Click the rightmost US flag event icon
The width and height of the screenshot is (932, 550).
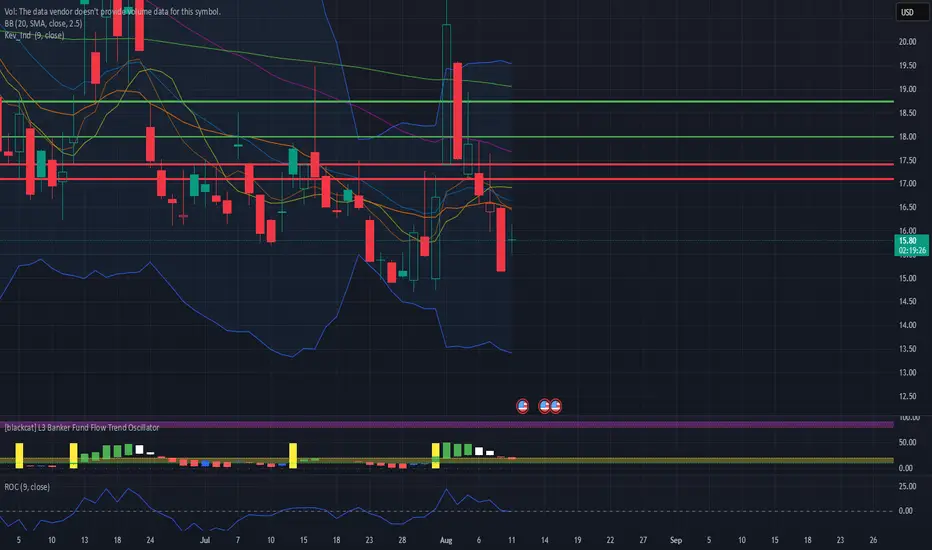556,406
